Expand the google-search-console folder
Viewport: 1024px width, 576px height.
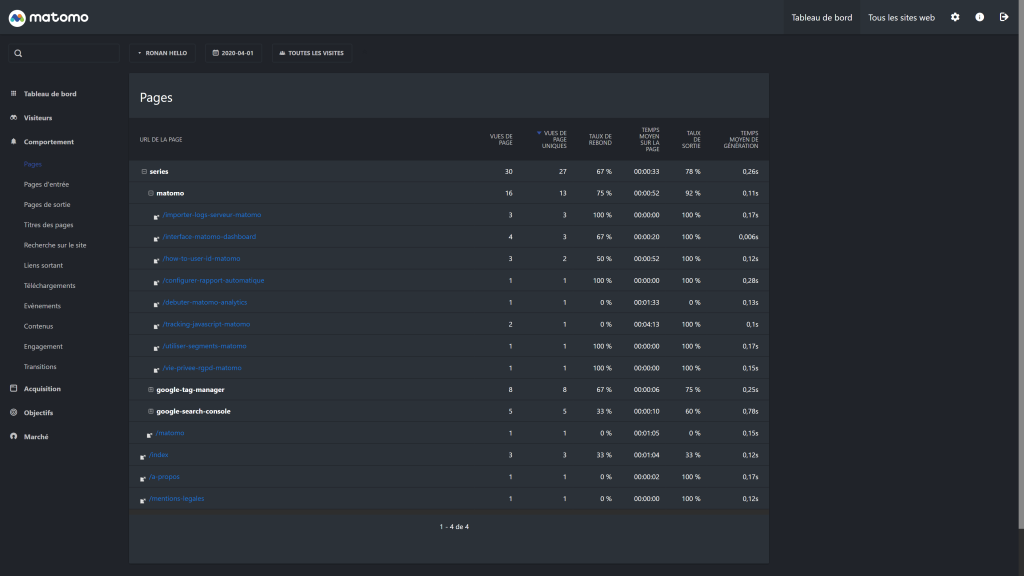tap(151, 411)
